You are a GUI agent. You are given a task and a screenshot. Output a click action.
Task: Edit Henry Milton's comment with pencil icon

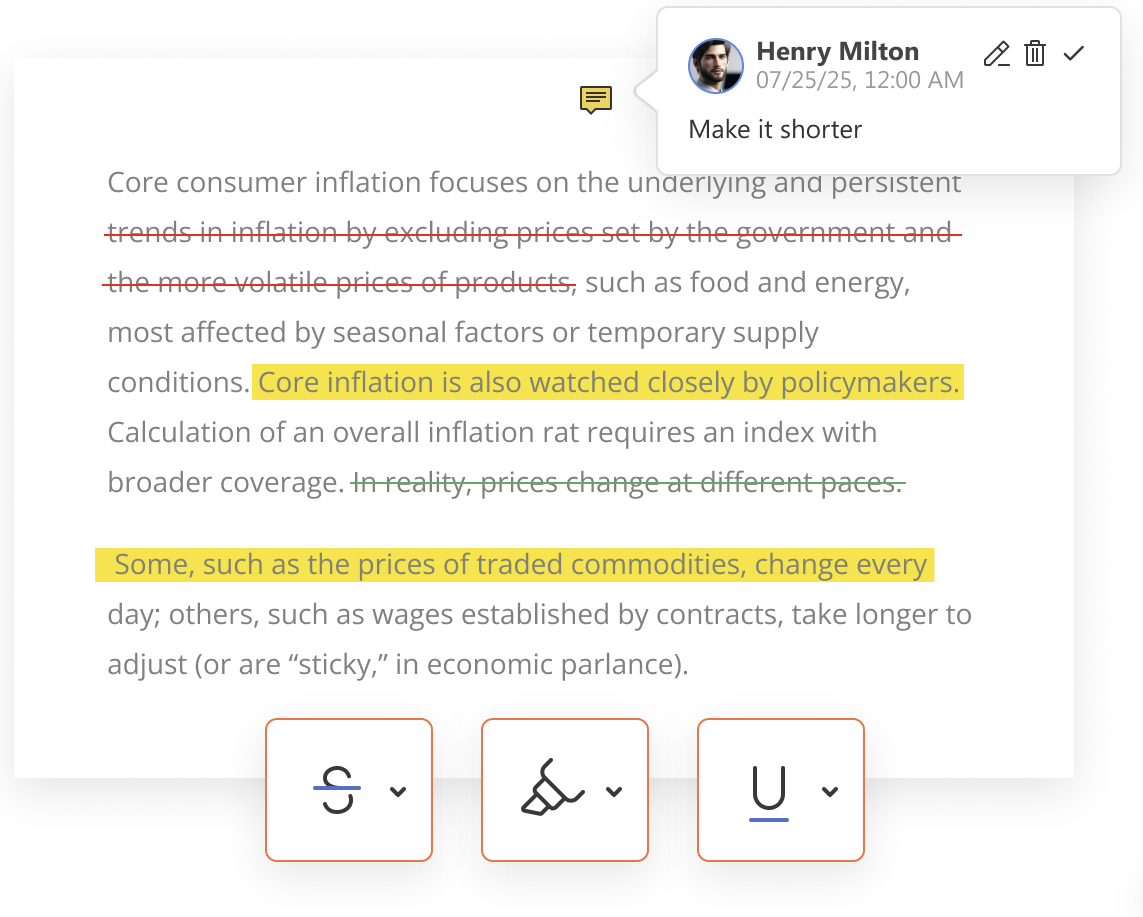coord(996,54)
